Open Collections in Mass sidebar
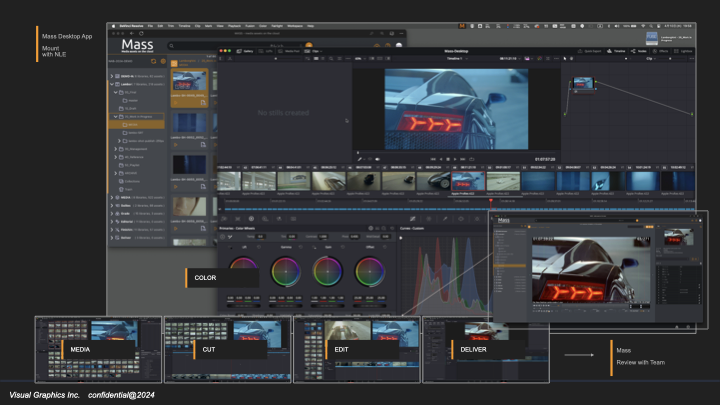 pyautogui.click(x=129, y=181)
